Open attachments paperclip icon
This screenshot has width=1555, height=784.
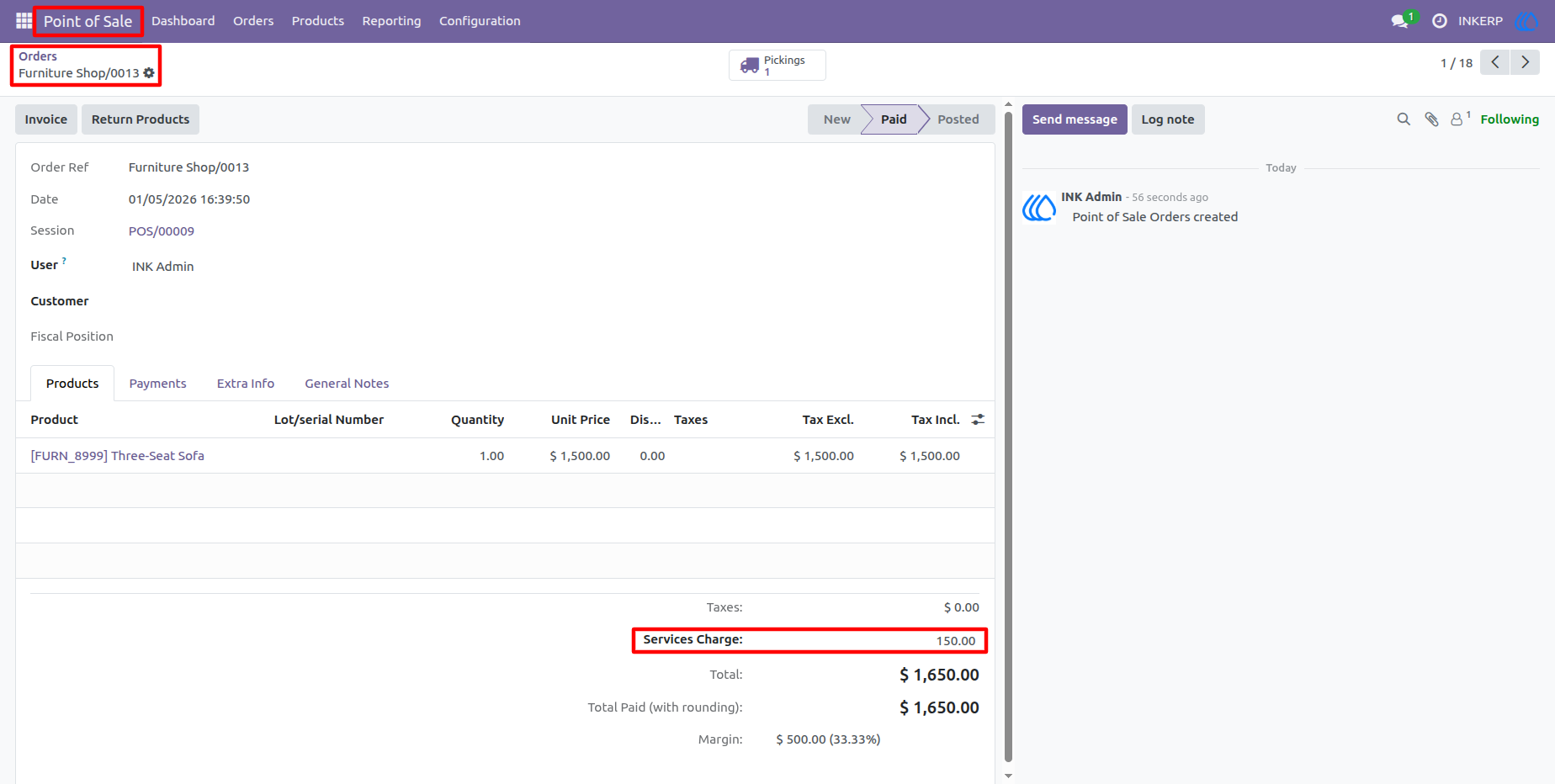[x=1431, y=119]
